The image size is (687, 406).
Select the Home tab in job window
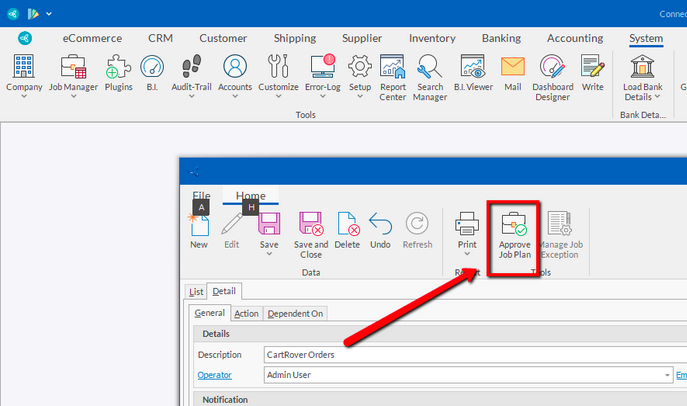(x=251, y=195)
